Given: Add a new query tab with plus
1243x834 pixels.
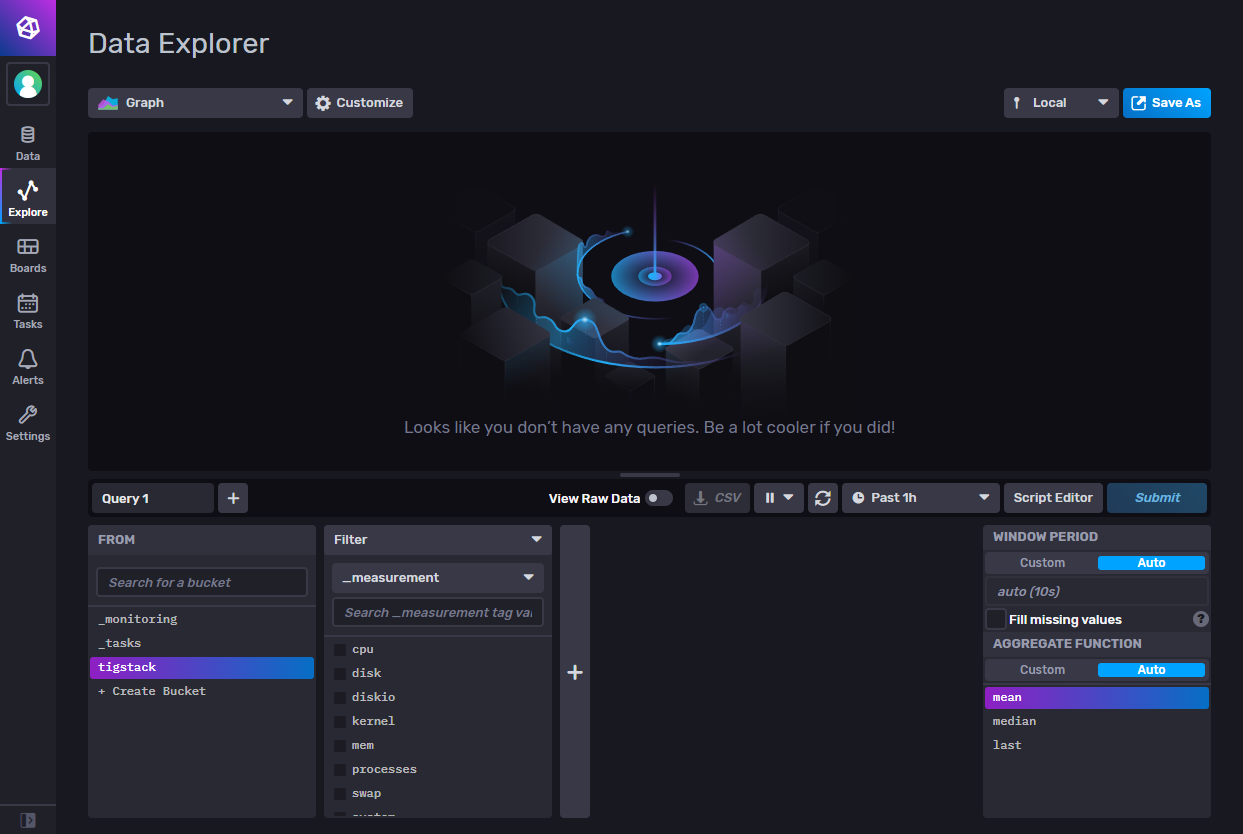Looking at the screenshot, I should pos(233,498).
